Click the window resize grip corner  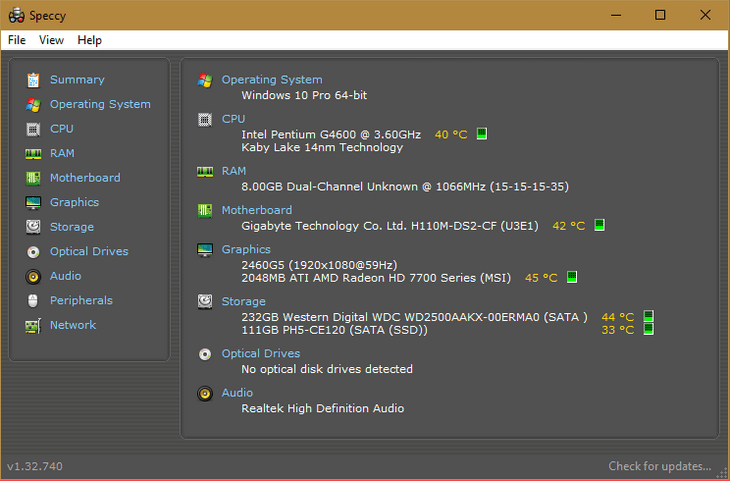point(722,473)
